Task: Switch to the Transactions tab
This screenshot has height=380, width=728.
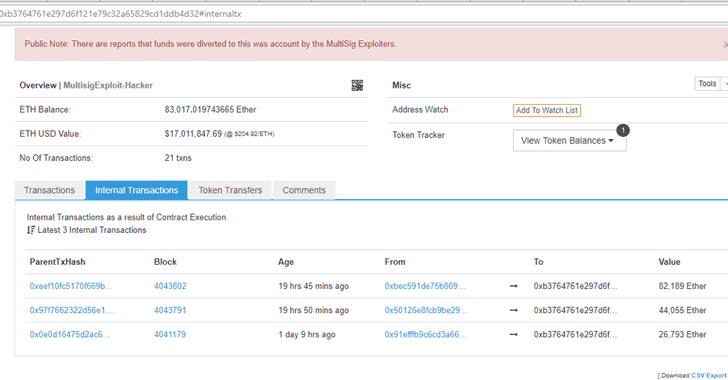Action: click(49, 190)
